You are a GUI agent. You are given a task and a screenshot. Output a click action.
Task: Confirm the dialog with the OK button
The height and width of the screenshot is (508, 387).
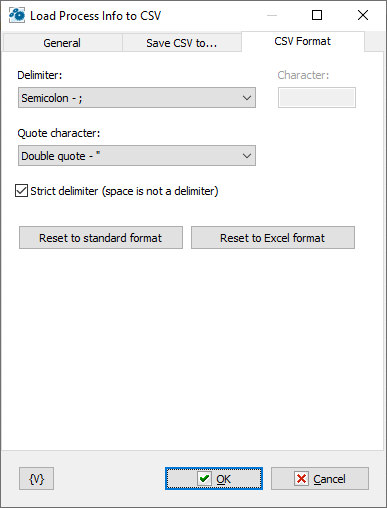point(214,479)
